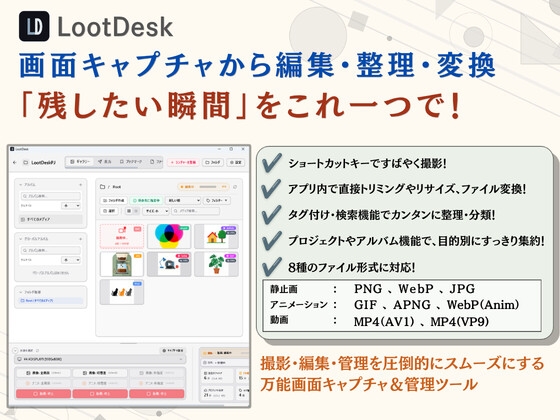
Task: Open the desk lamp video thumbnail
Action: click(169, 264)
